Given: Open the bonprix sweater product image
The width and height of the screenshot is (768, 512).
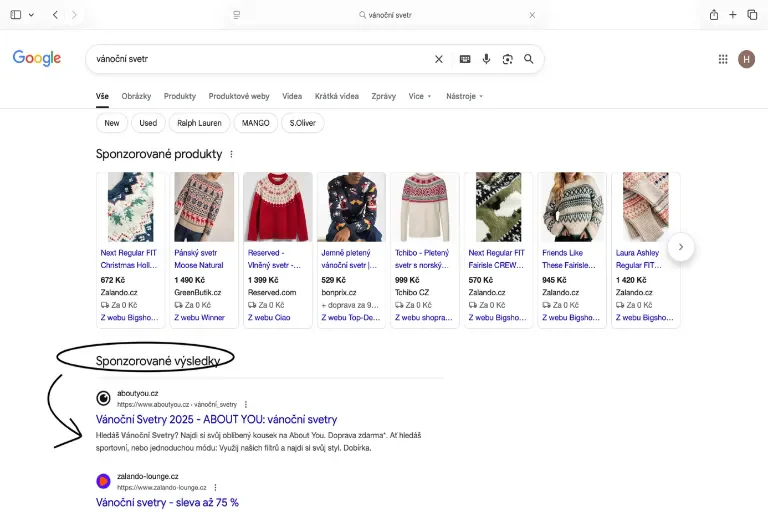Looking at the screenshot, I should 351,207.
